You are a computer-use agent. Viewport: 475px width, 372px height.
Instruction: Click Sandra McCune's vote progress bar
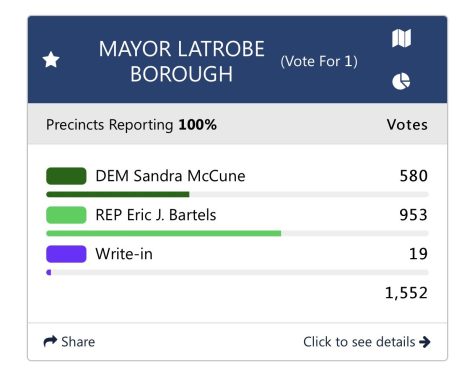(x=237, y=194)
